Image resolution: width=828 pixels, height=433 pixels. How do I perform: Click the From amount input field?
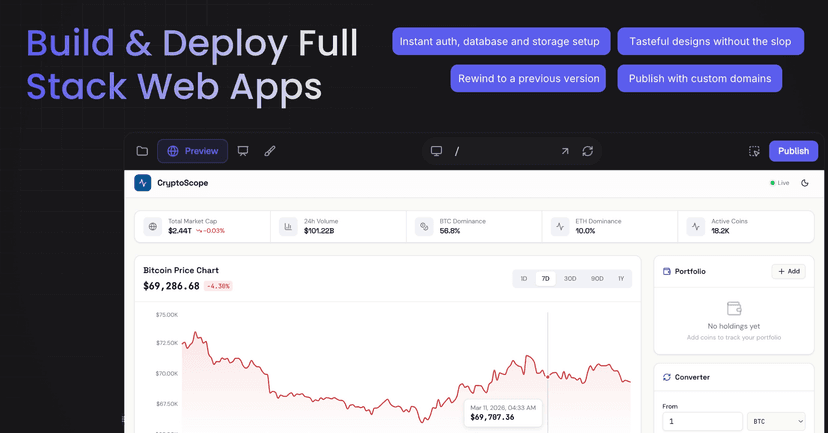coord(702,422)
